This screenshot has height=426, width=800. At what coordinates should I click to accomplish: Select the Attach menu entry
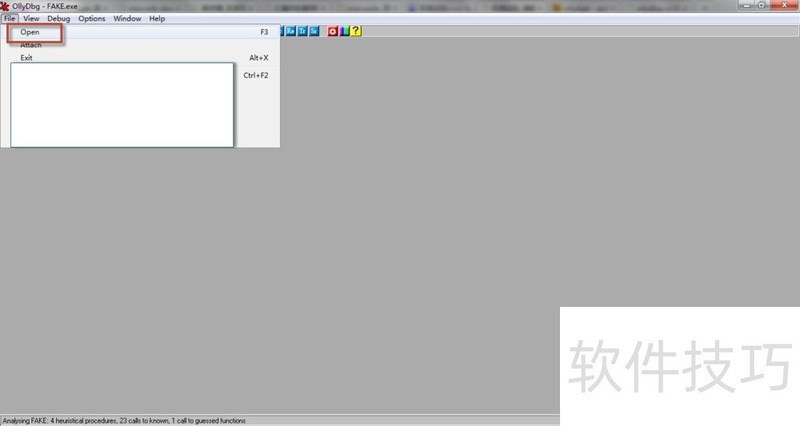click(141, 45)
